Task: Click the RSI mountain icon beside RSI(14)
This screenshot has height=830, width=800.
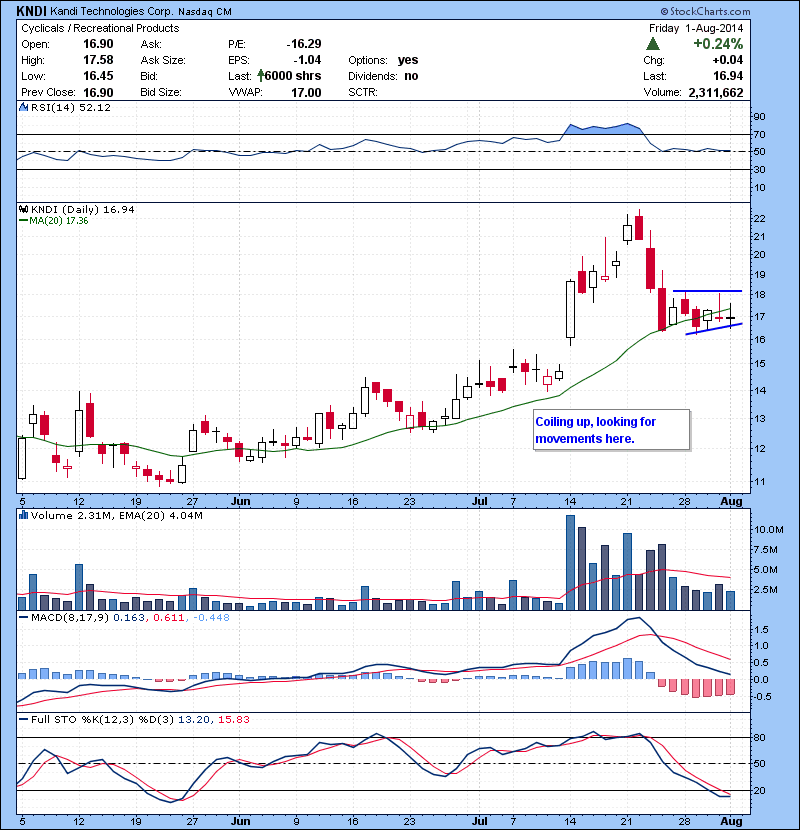Action: tap(23, 107)
